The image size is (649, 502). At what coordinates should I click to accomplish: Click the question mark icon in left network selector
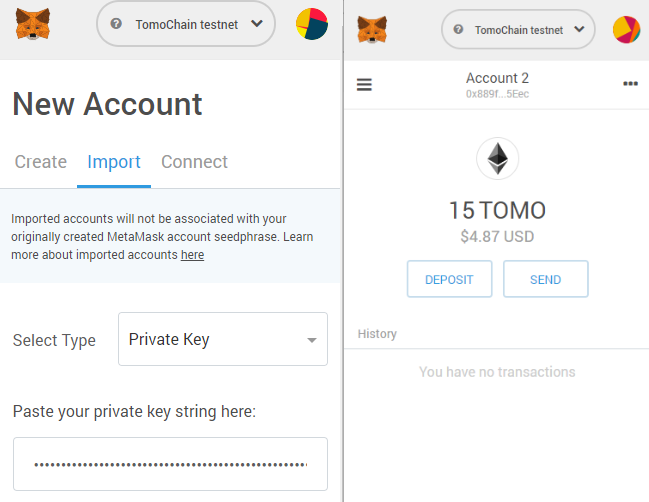point(119,24)
